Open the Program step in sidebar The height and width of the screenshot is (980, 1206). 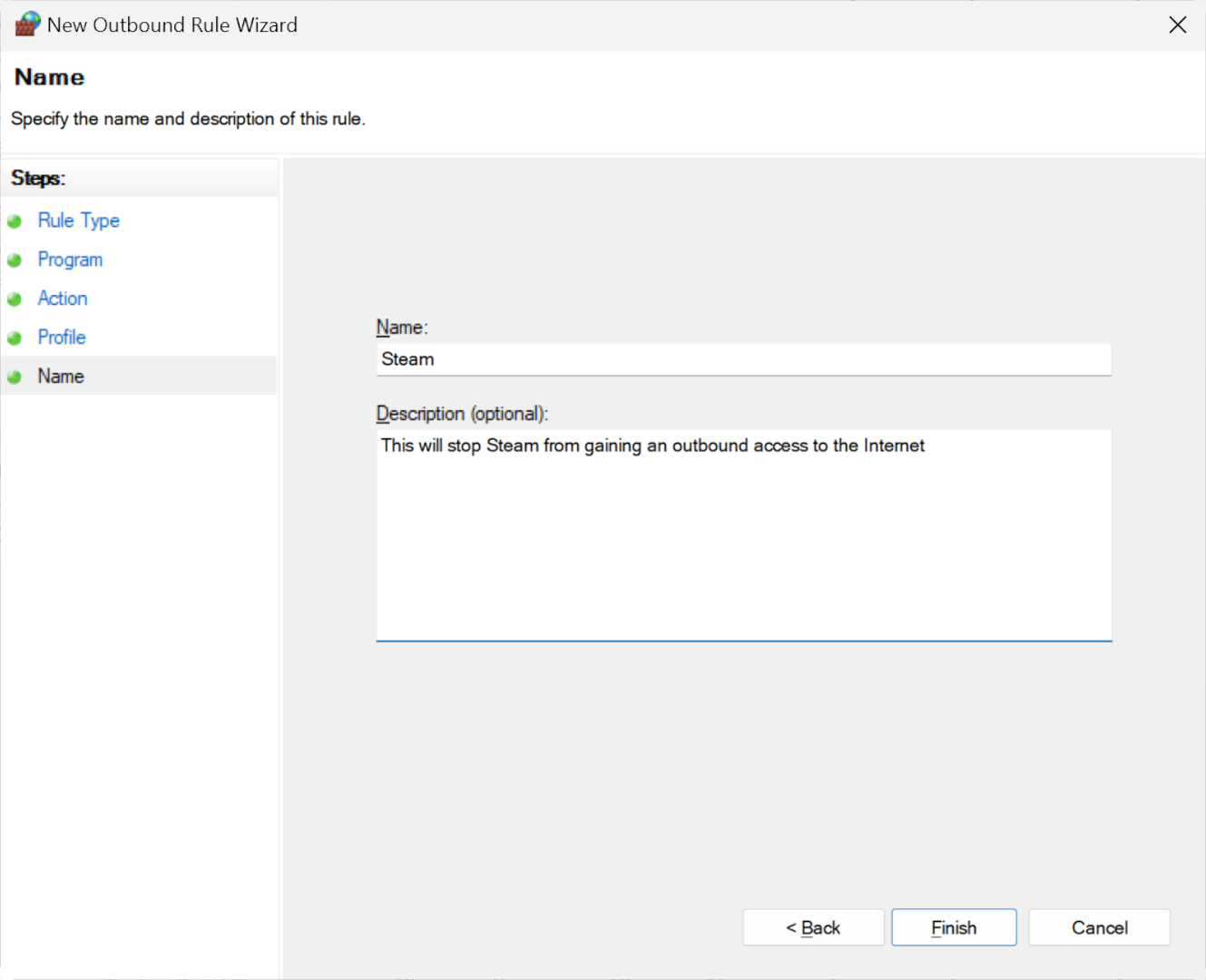coord(70,260)
